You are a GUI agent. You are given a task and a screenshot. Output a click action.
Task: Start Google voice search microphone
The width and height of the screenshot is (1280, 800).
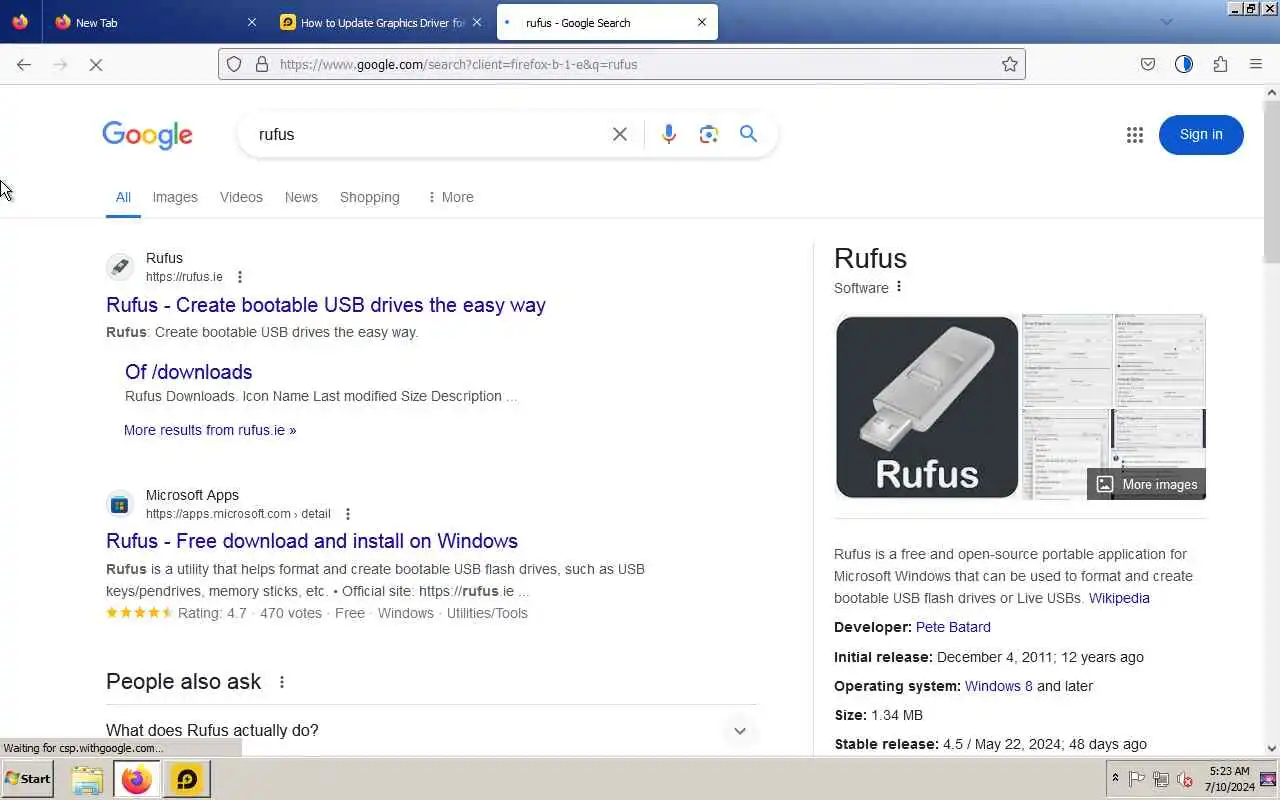(x=669, y=134)
